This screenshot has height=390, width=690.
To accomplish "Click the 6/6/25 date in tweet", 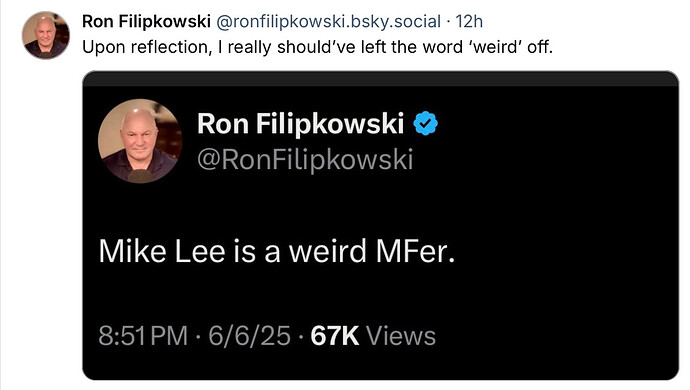I will [249, 336].
